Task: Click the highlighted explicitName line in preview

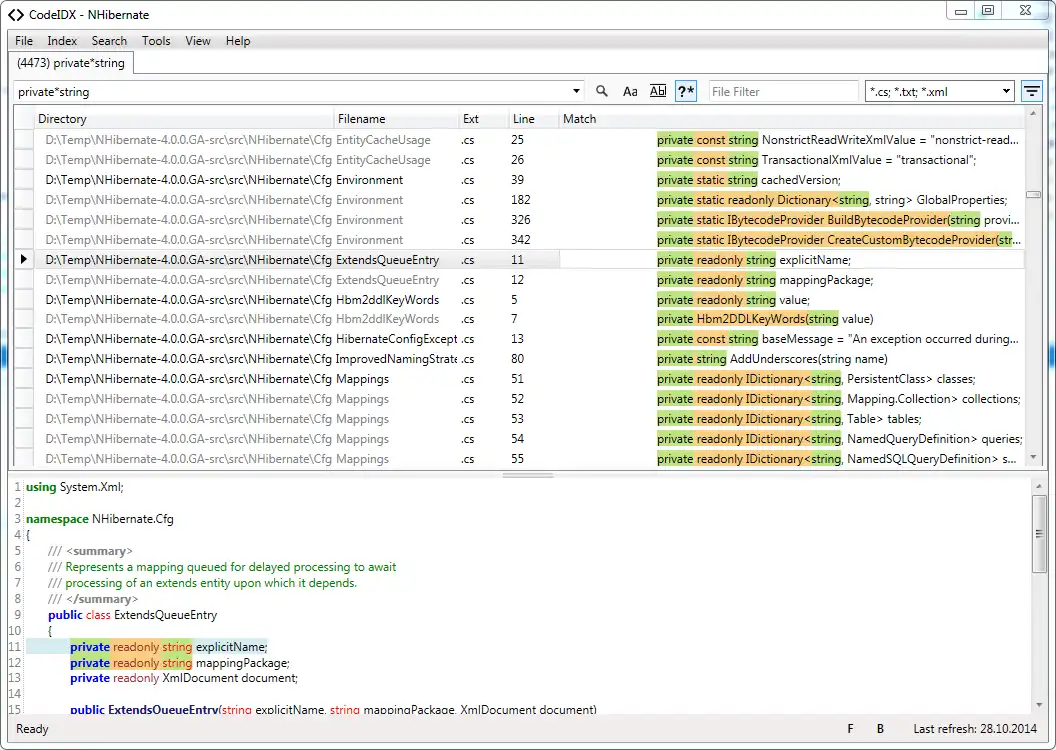Action: coord(169,647)
